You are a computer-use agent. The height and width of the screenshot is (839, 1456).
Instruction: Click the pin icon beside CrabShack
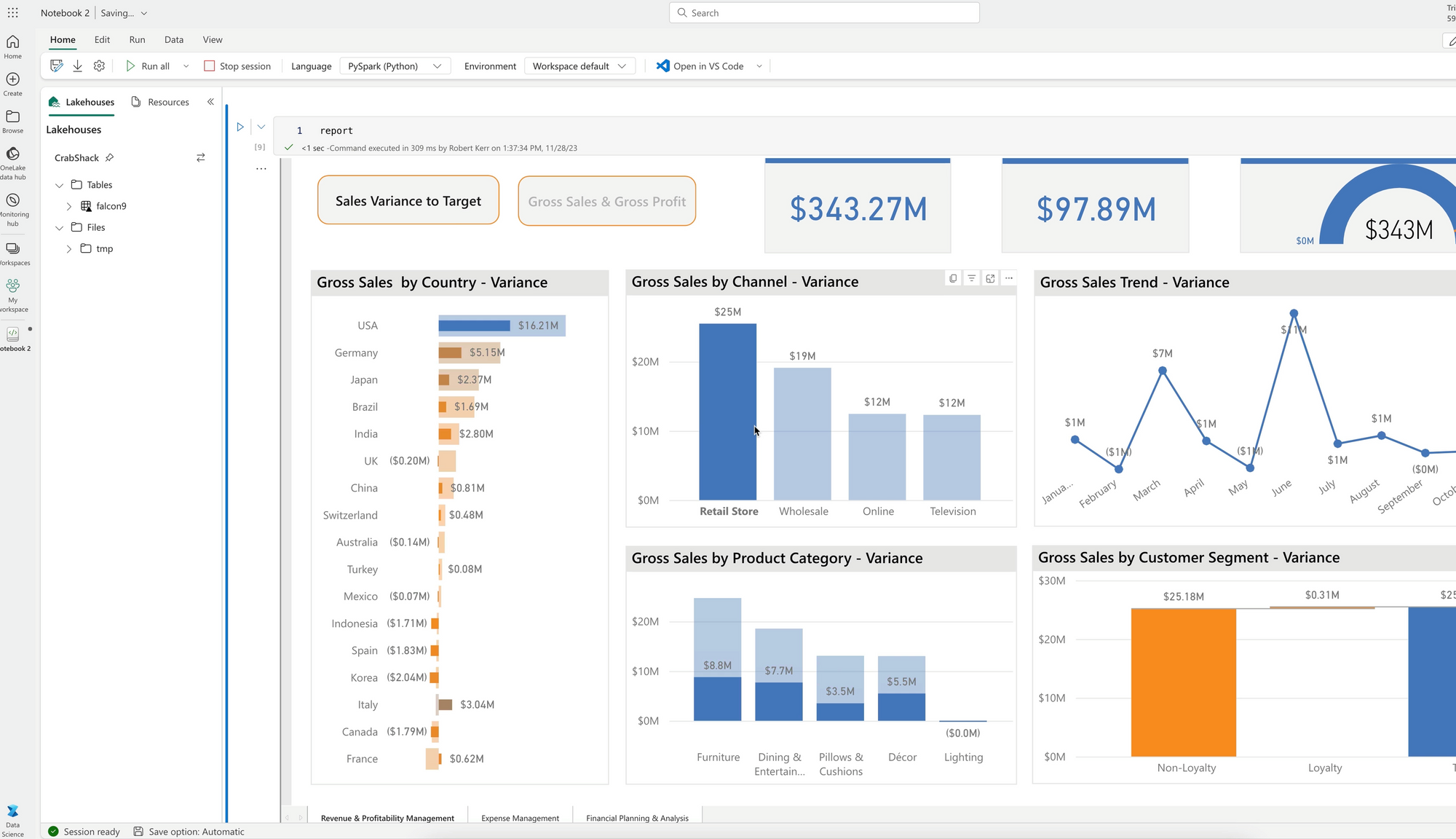tap(109, 157)
